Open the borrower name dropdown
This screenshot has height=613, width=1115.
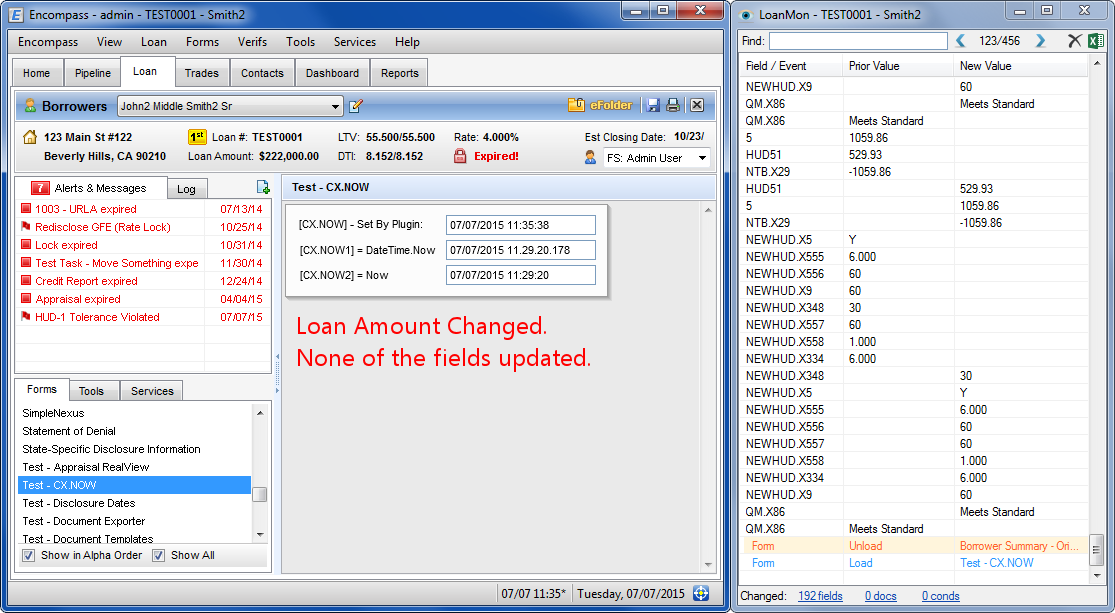(335, 107)
